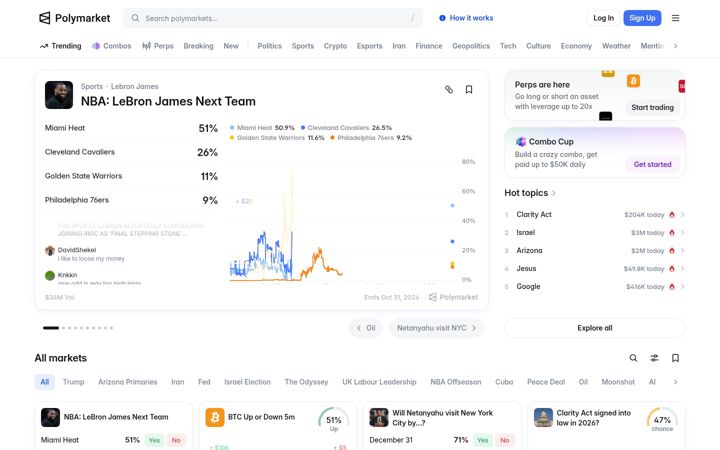Image resolution: width=720 pixels, height=450 pixels.
Task: Open the Weather category
Action: coord(616,46)
